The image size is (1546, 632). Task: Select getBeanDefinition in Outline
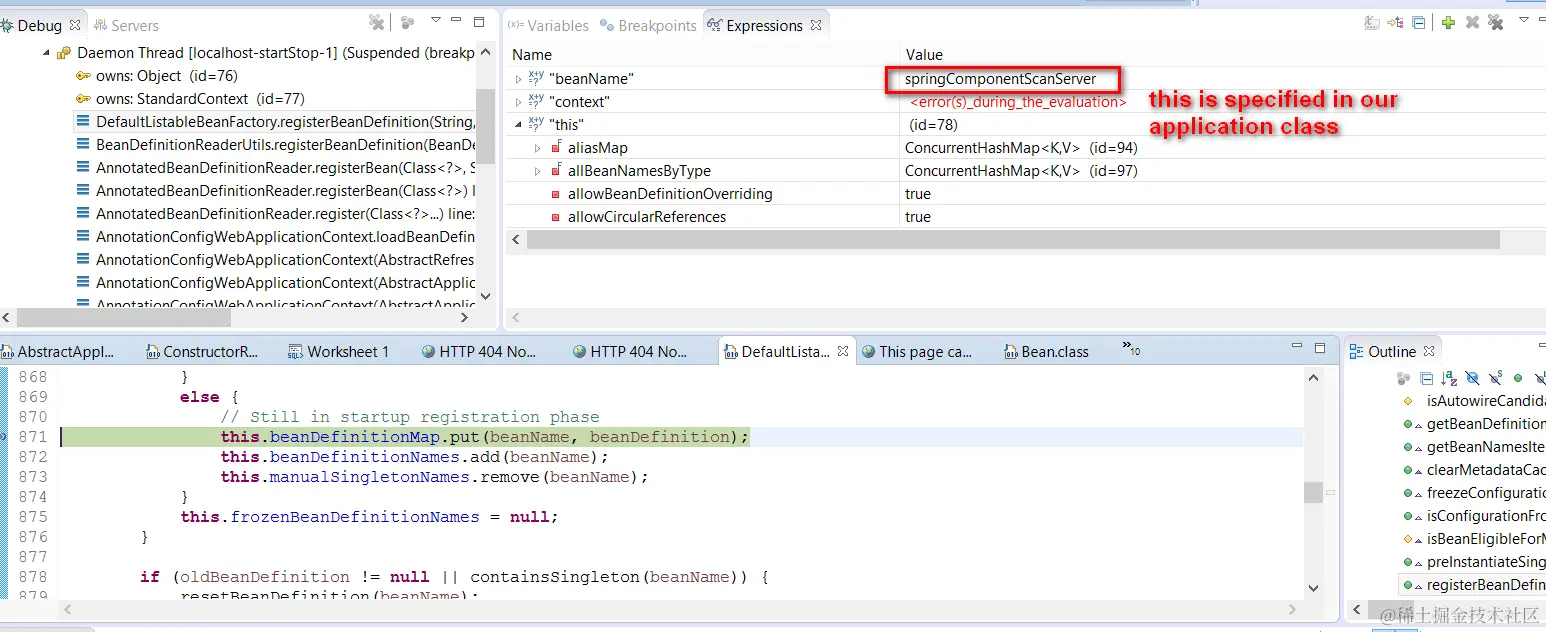click(1475, 424)
